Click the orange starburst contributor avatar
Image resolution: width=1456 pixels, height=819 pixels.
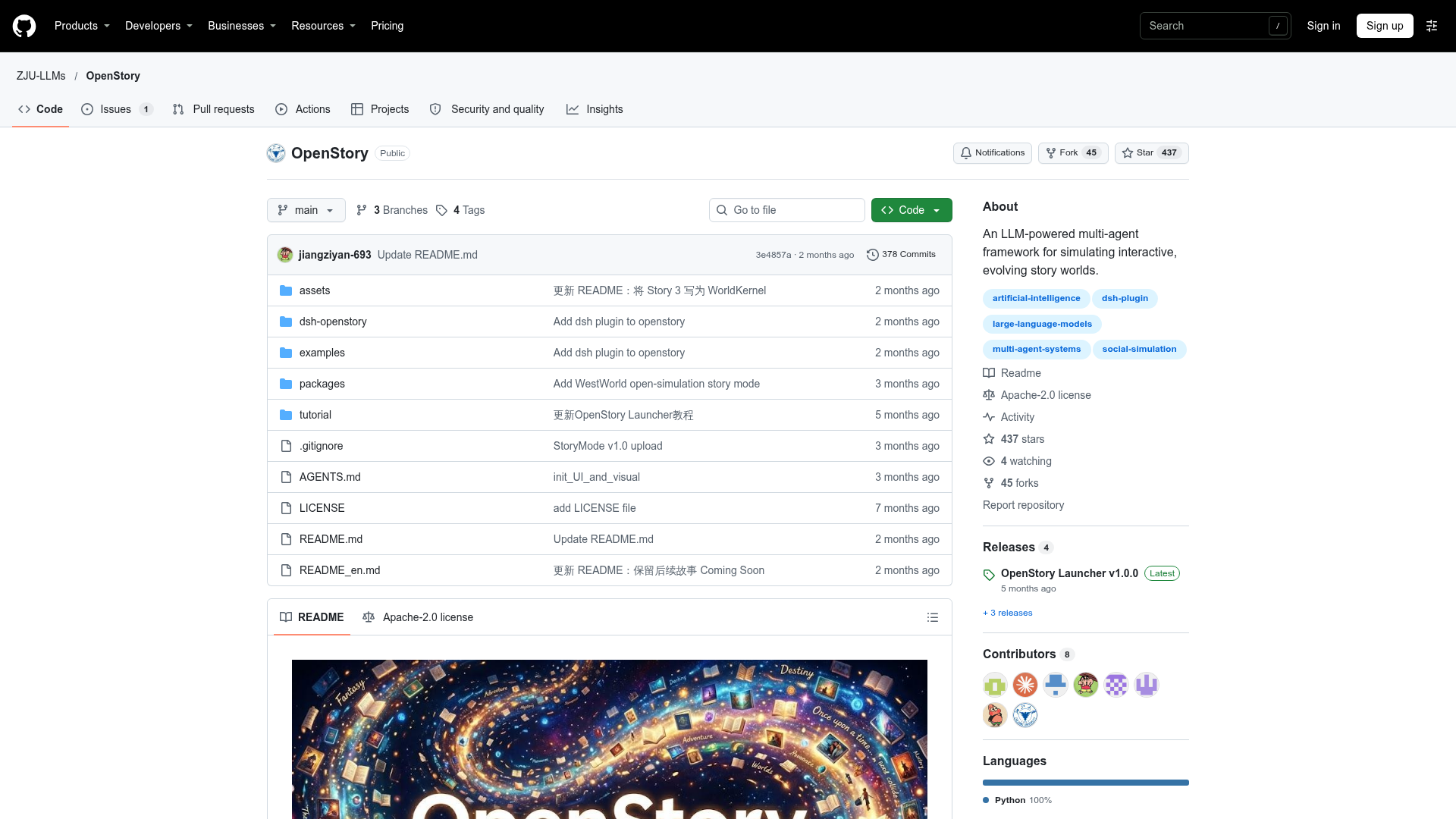pyautogui.click(x=1025, y=685)
